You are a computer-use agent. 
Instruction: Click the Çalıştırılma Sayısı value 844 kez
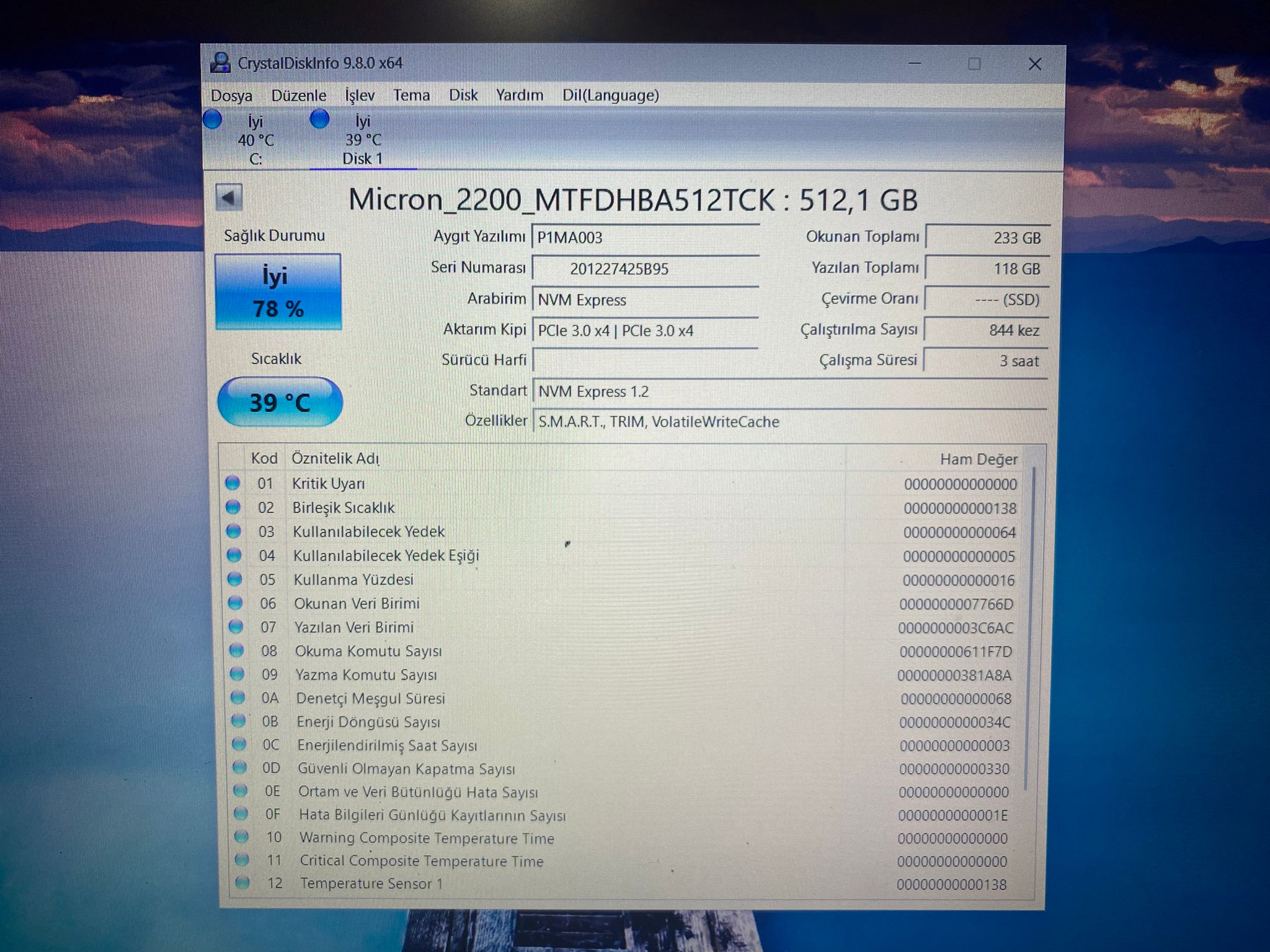pos(986,330)
